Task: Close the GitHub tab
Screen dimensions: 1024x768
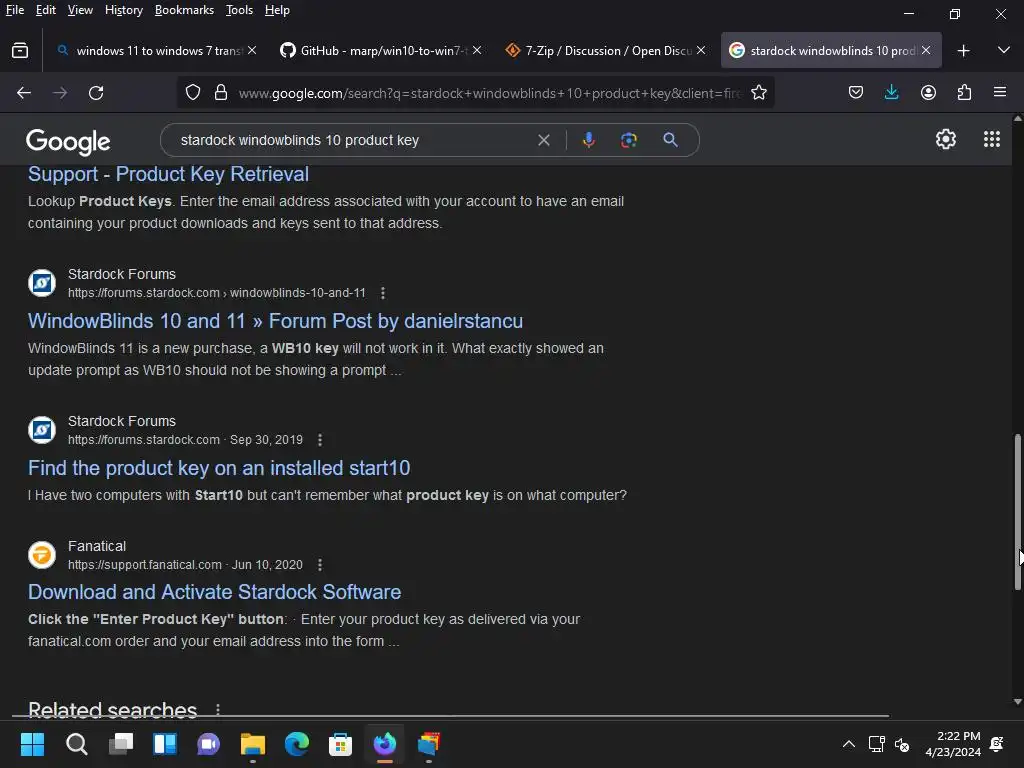Action: [477, 50]
